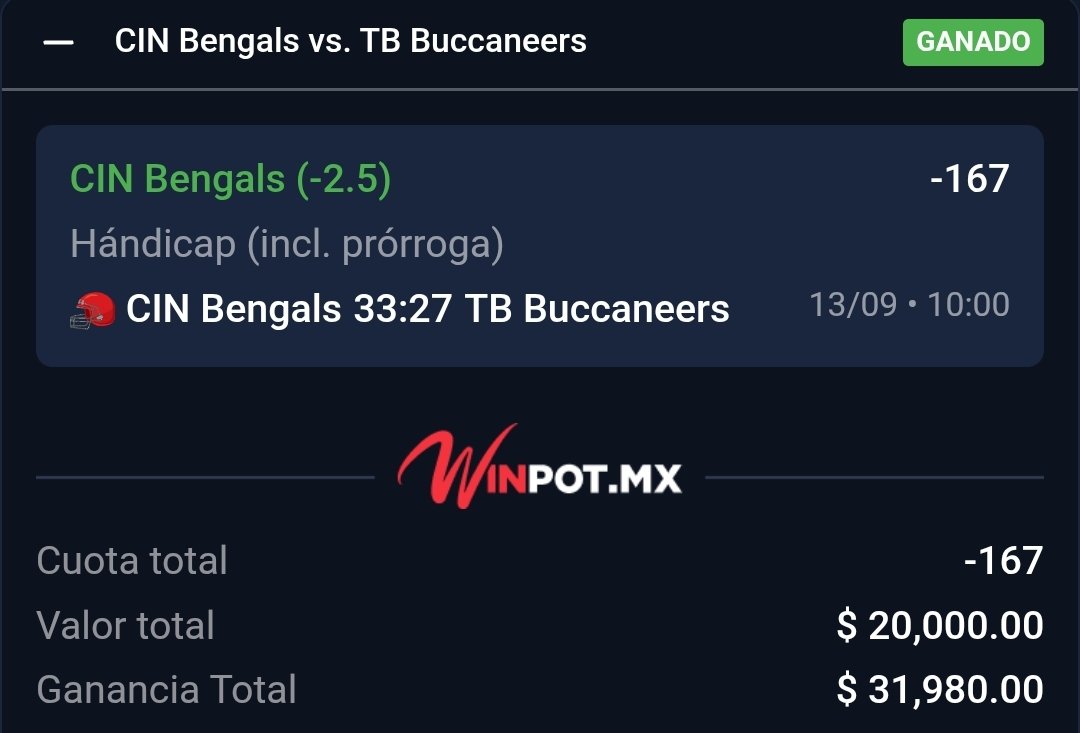Click the 13/09 • 10:00 match date
Viewport: 1080px width, 733px height.
tap(909, 304)
